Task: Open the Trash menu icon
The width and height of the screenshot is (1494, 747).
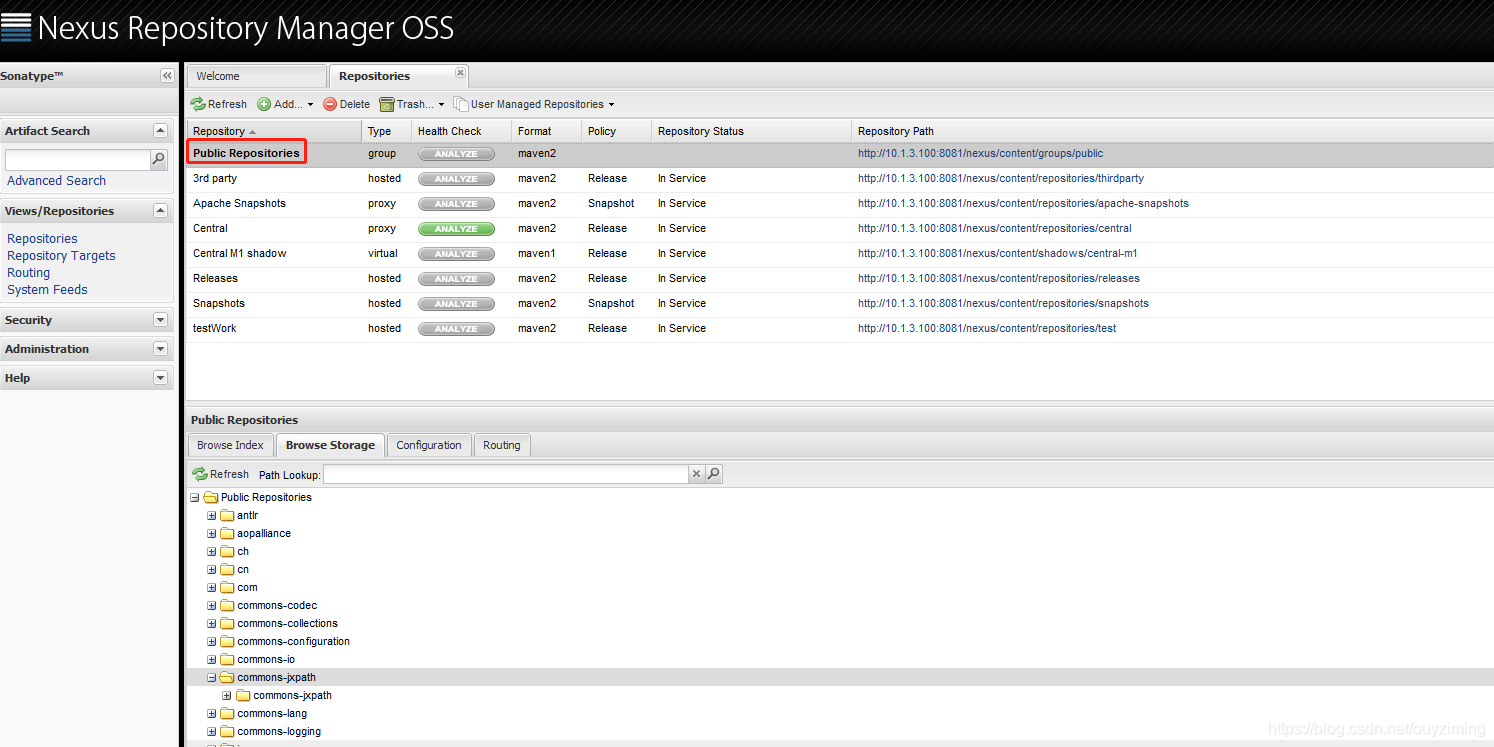Action: (x=387, y=104)
